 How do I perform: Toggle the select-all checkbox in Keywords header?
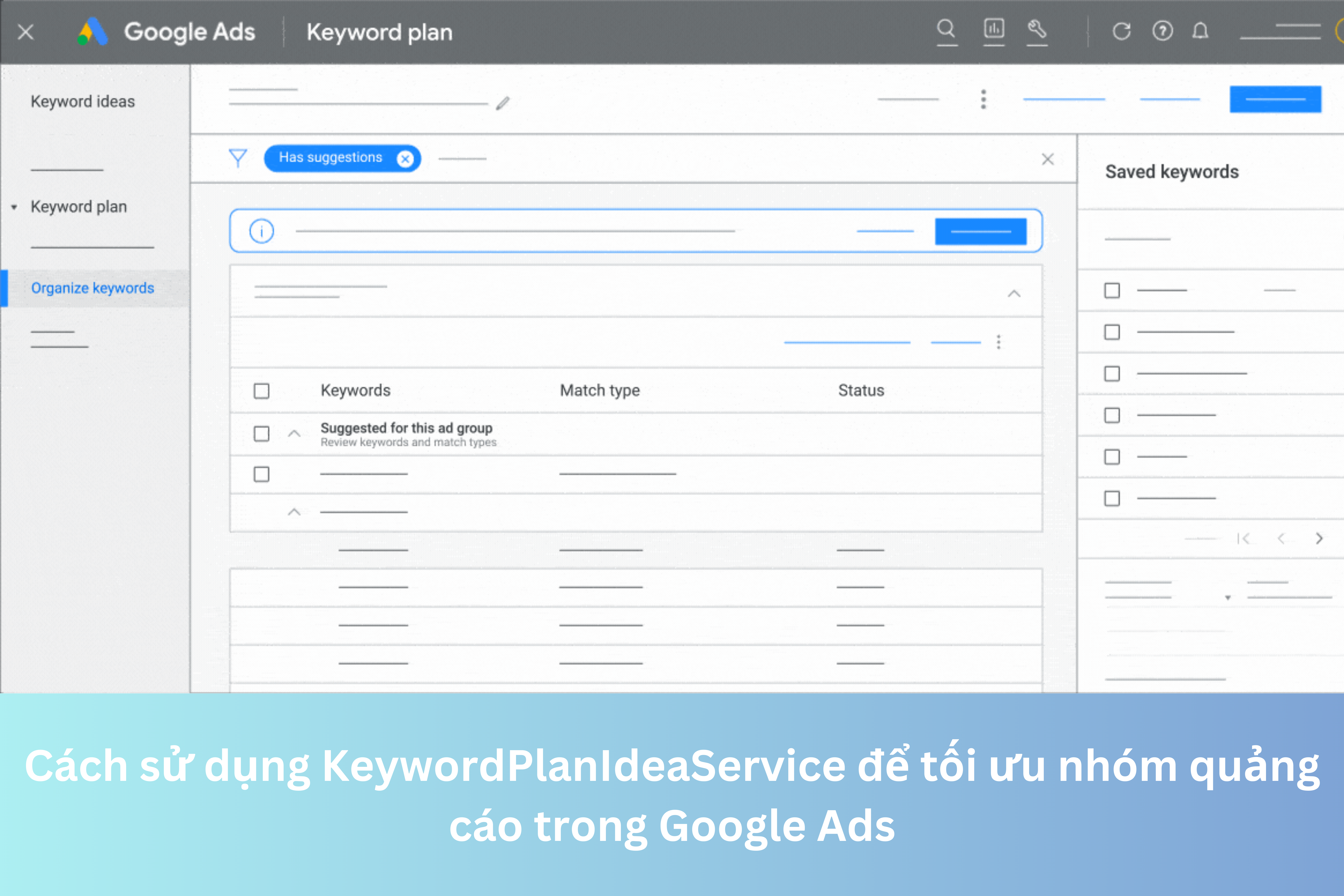point(261,390)
